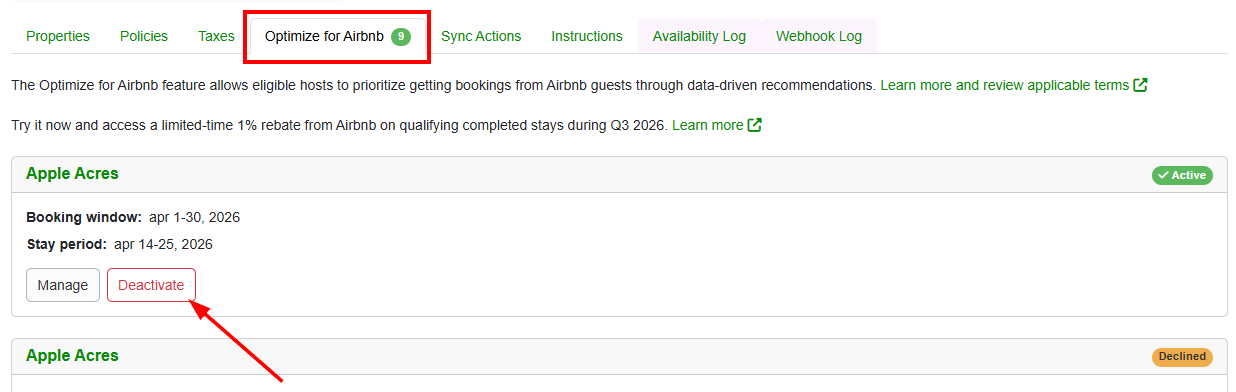Open 'Learn more and review applicable terms' link
Viewport: 1236px width, 392px height.
click(x=1005, y=85)
